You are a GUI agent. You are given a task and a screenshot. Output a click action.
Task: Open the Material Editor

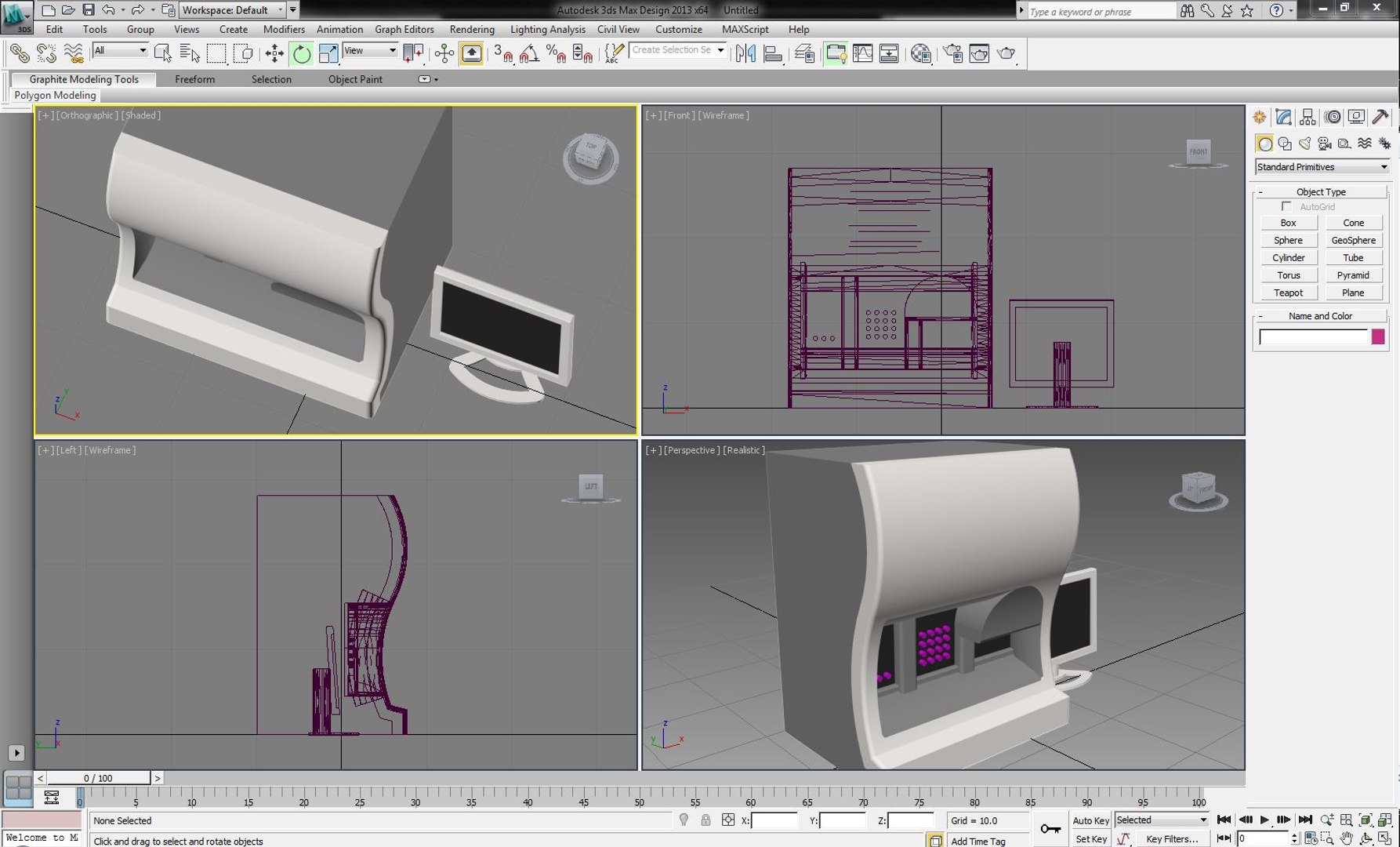(x=921, y=53)
